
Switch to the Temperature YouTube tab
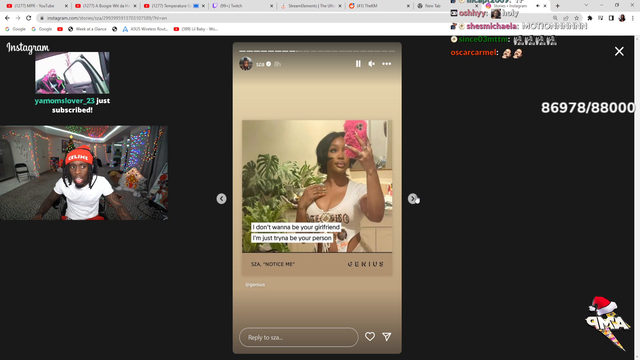click(x=171, y=6)
